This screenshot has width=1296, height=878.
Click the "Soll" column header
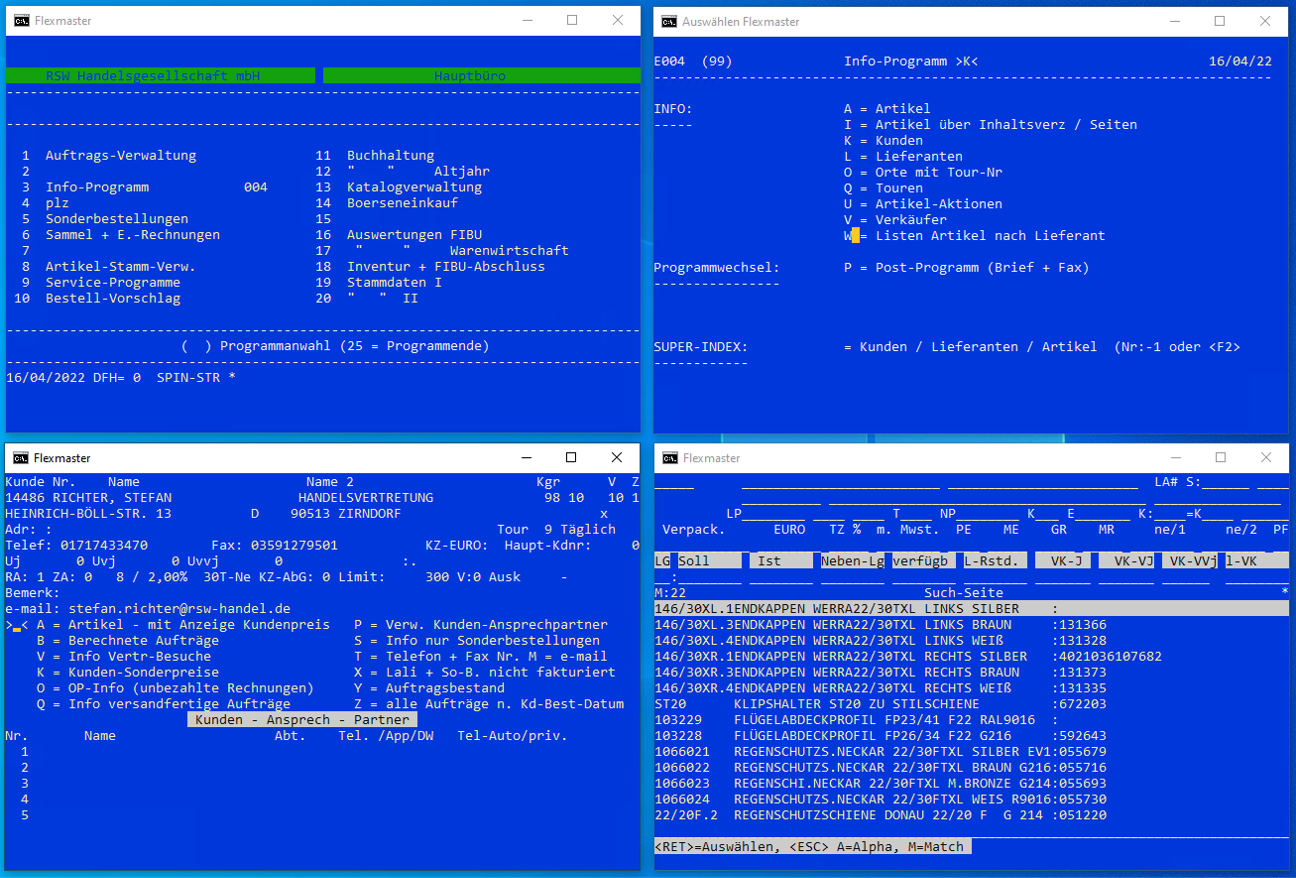click(x=709, y=560)
